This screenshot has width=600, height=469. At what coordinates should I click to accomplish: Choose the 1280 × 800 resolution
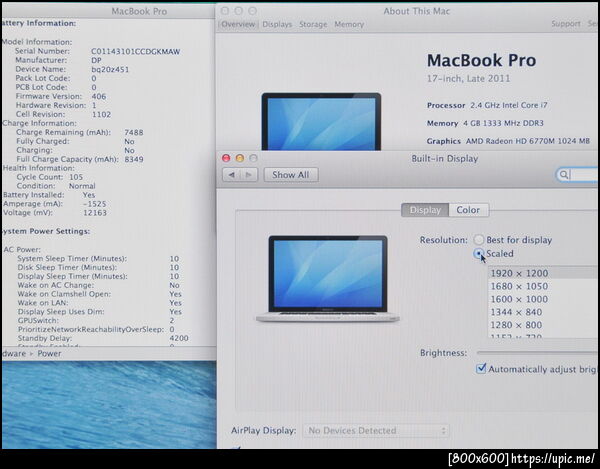tap(543, 325)
